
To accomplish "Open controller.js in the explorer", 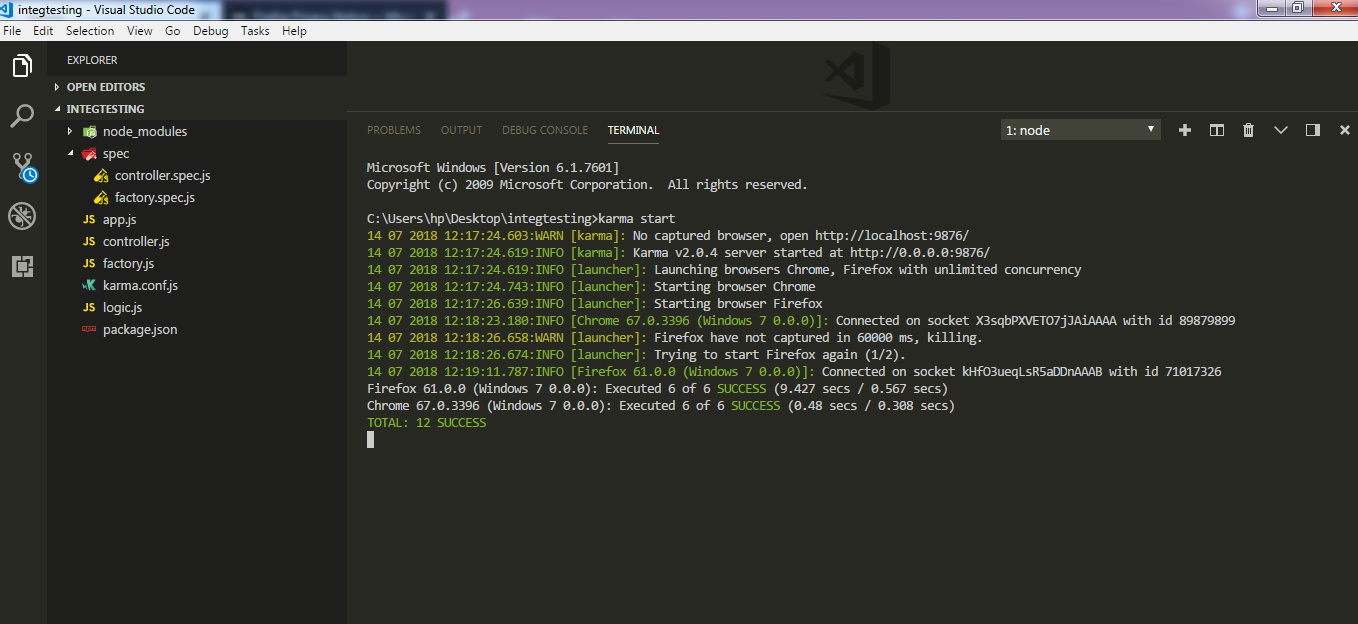I will click(136, 241).
